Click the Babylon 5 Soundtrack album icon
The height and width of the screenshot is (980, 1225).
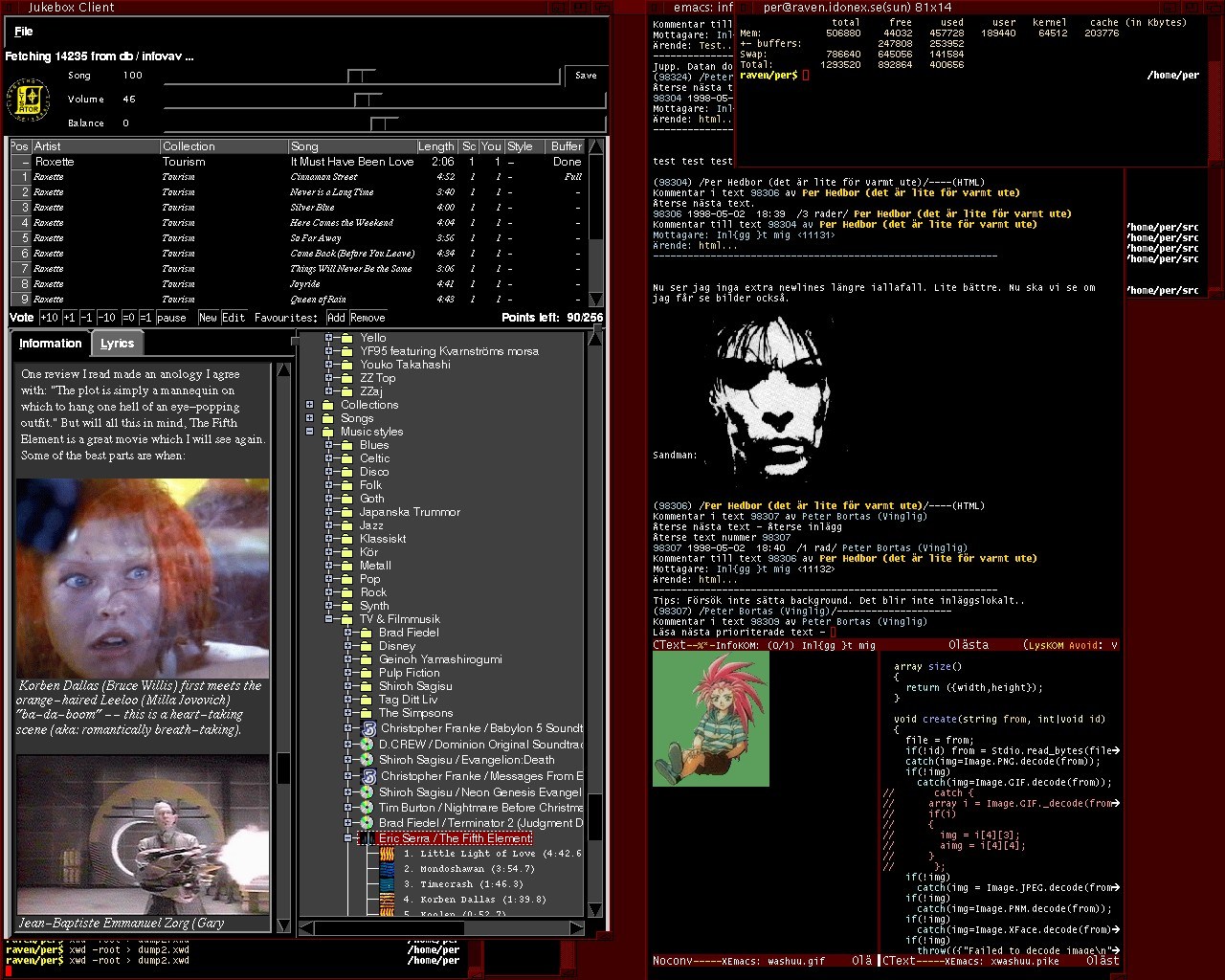pyautogui.click(x=367, y=728)
